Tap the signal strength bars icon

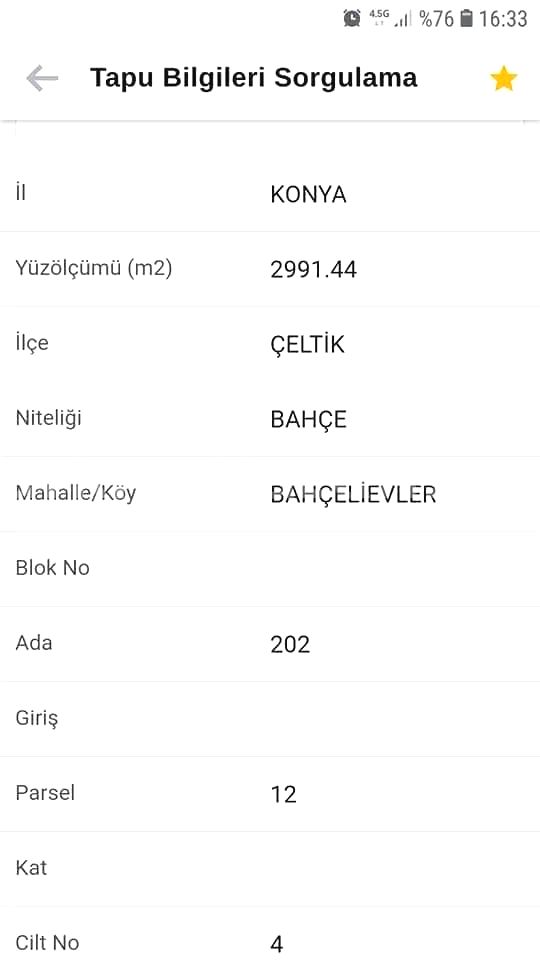pos(403,18)
